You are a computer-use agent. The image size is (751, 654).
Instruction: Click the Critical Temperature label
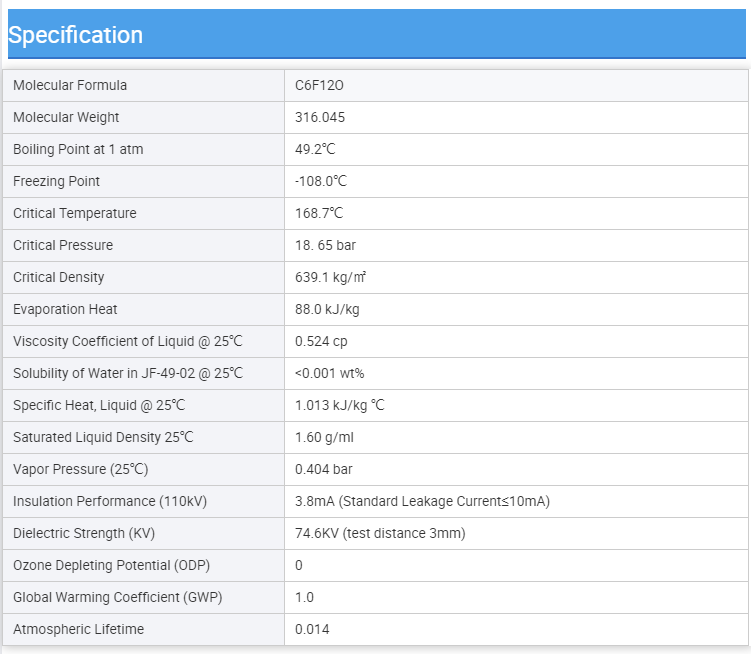click(75, 213)
